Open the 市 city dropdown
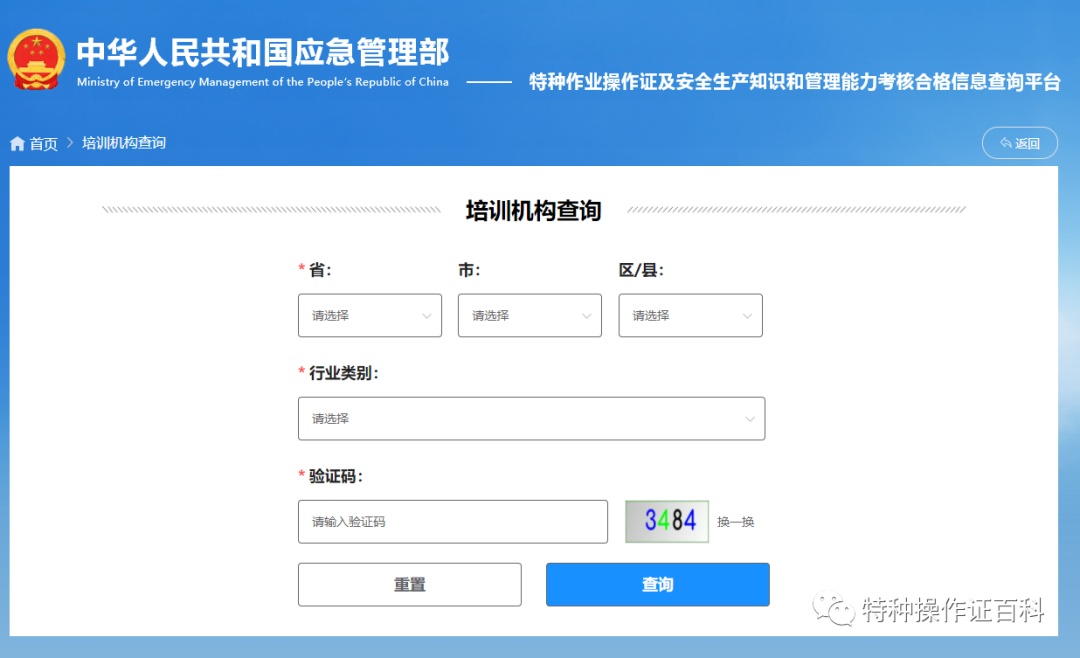The width and height of the screenshot is (1080, 658). click(530, 316)
